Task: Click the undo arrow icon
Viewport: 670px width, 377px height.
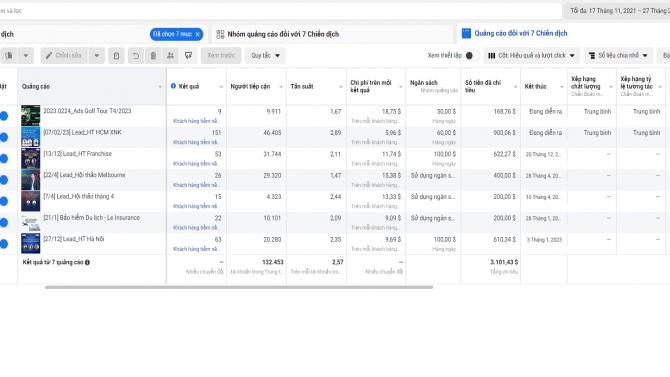Action: [135, 56]
